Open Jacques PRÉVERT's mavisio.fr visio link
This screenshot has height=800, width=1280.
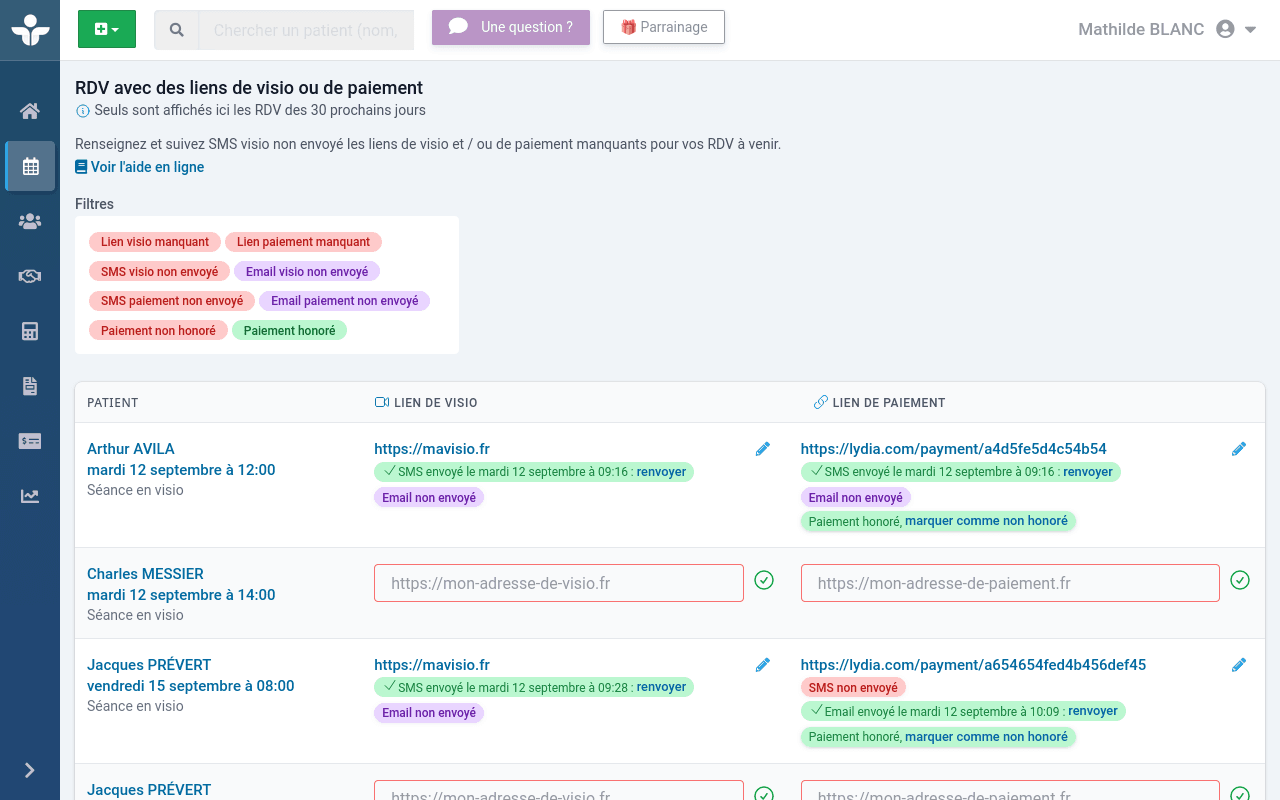432,665
